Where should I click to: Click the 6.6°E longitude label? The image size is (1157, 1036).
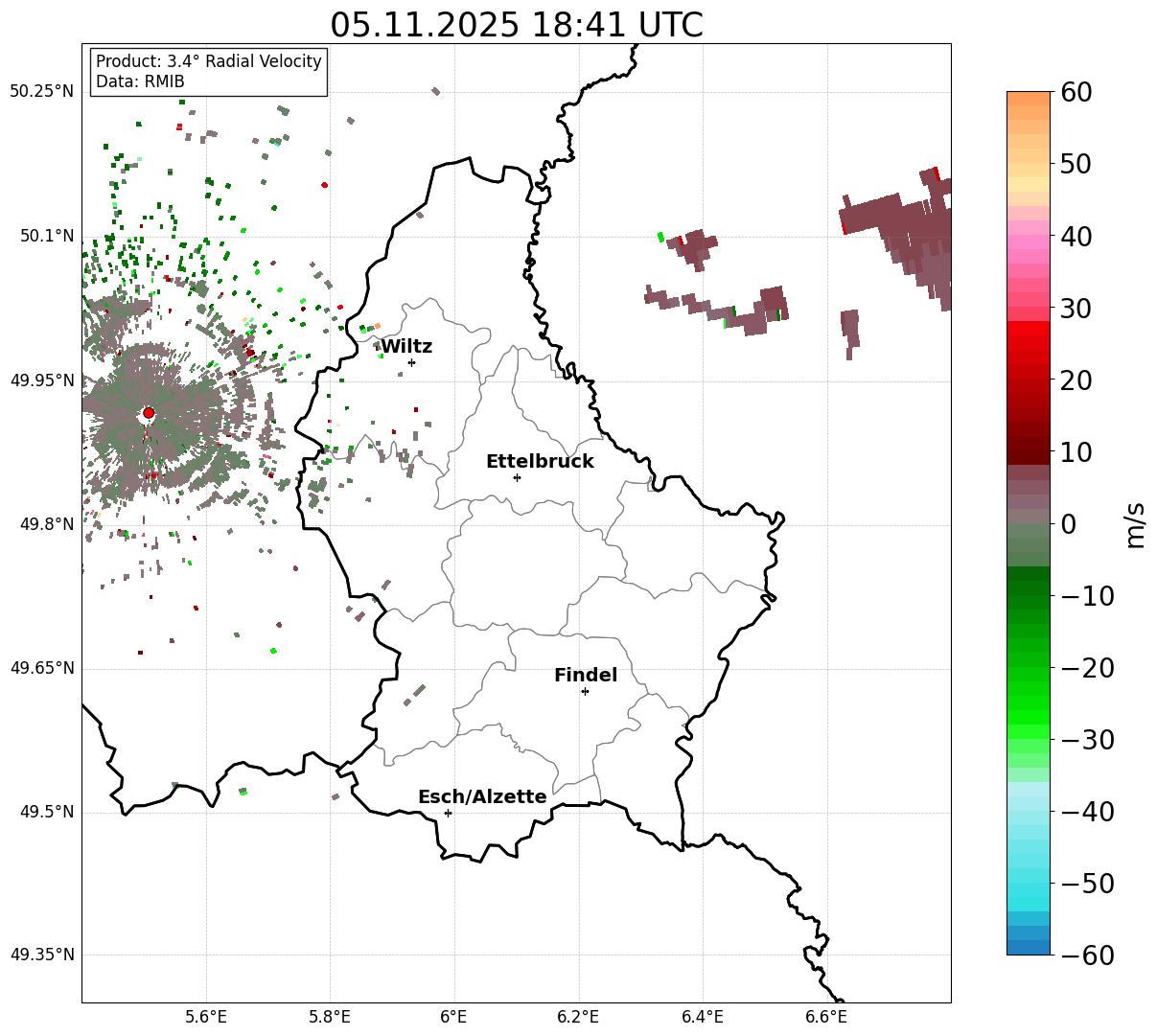827,1017
